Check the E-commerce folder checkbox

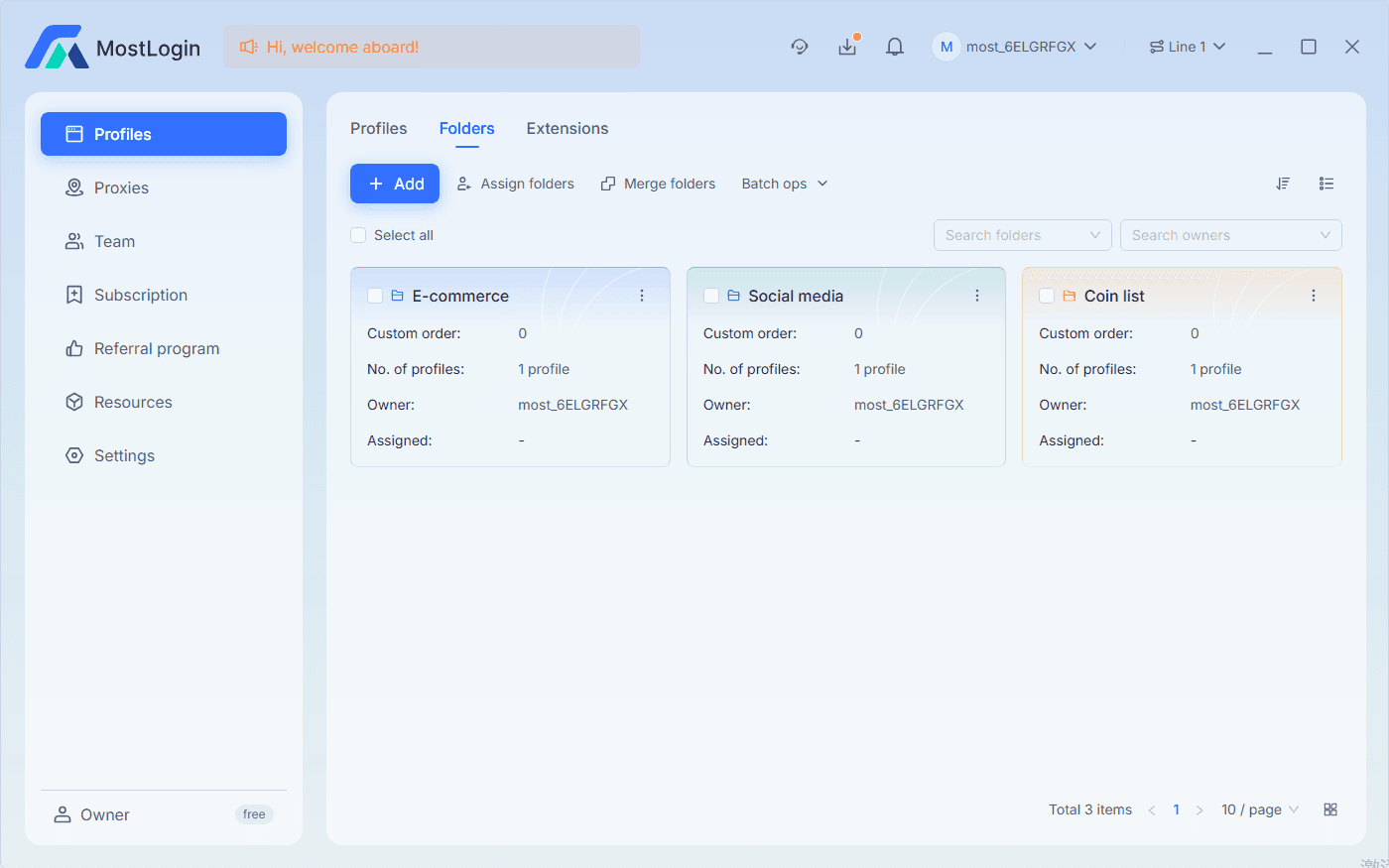pos(375,296)
